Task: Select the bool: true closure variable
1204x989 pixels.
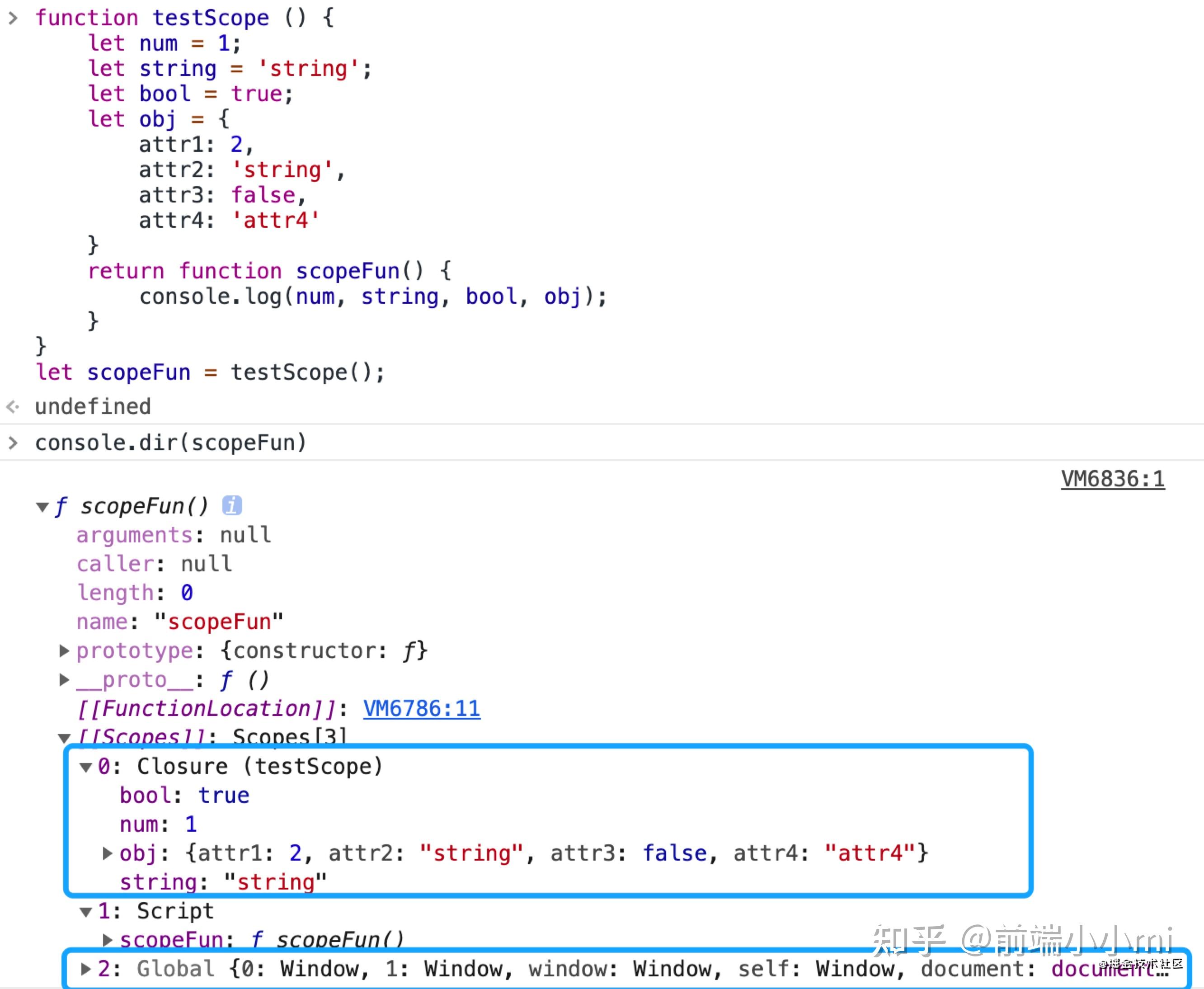Action: tap(184, 795)
